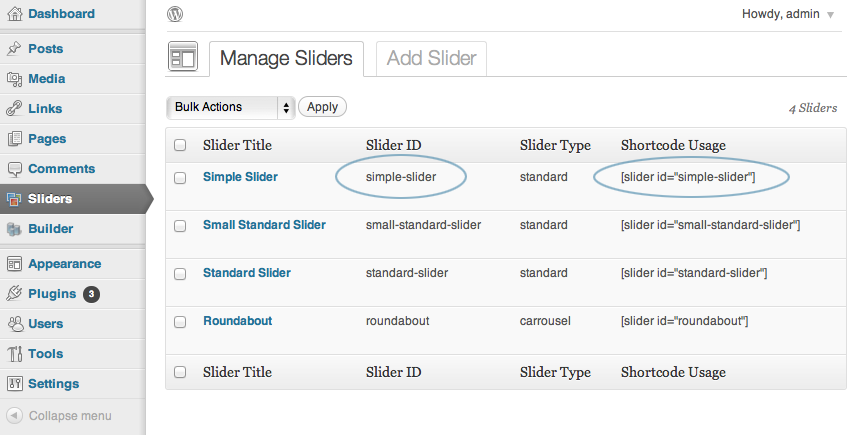
Task: Click the Builder menu item
Action: pos(50,229)
